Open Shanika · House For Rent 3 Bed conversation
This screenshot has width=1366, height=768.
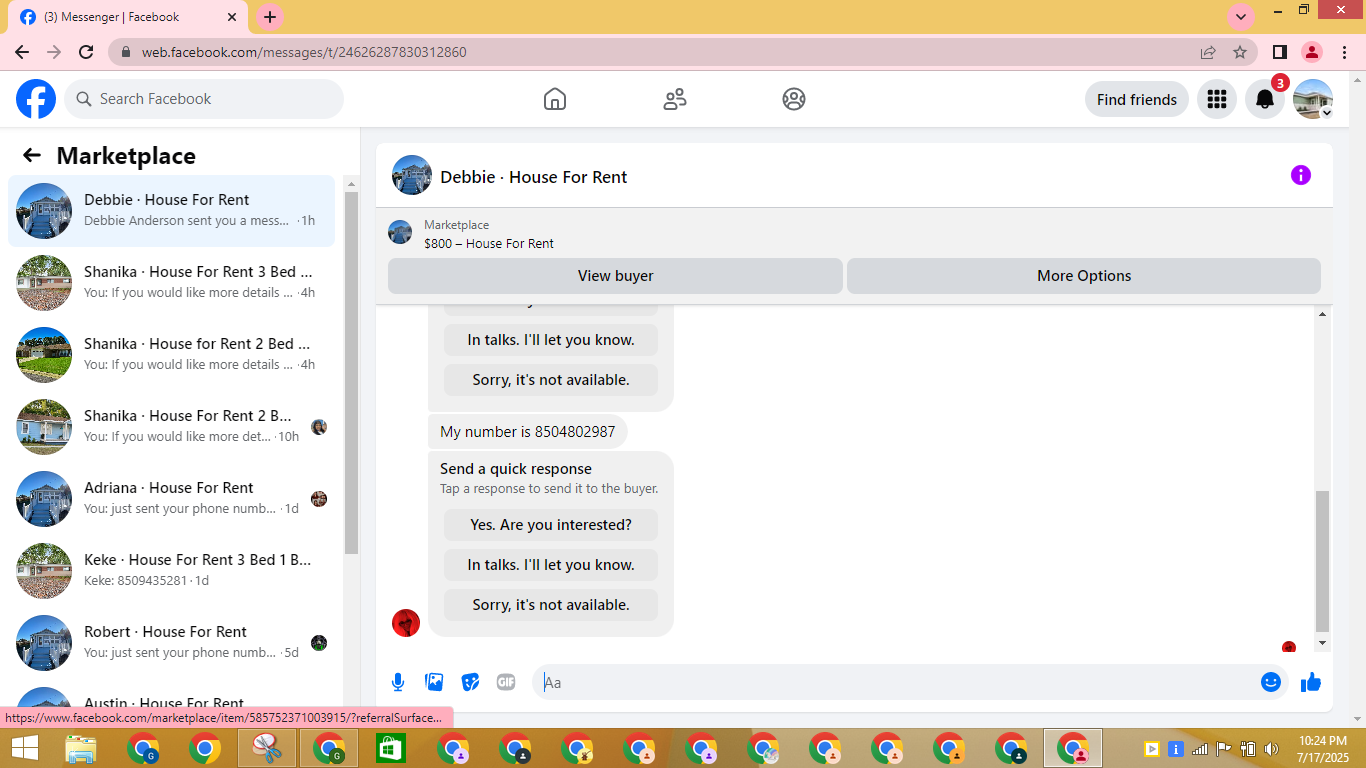[x=172, y=283]
